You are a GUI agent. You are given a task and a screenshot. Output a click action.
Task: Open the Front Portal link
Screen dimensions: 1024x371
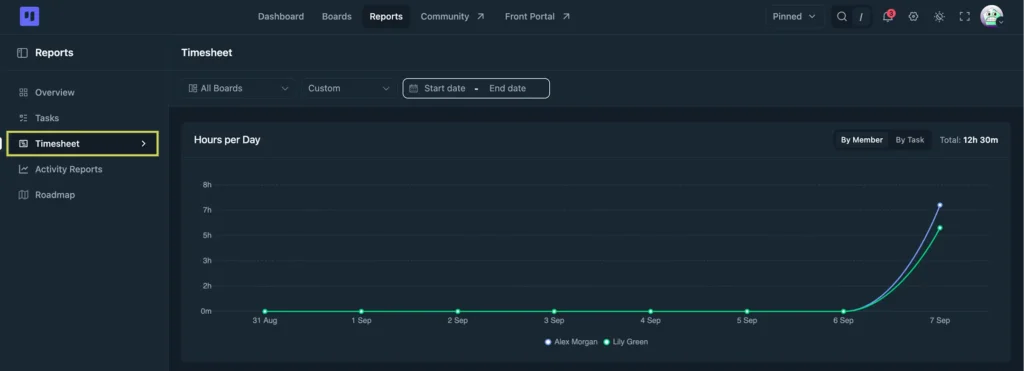point(537,16)
